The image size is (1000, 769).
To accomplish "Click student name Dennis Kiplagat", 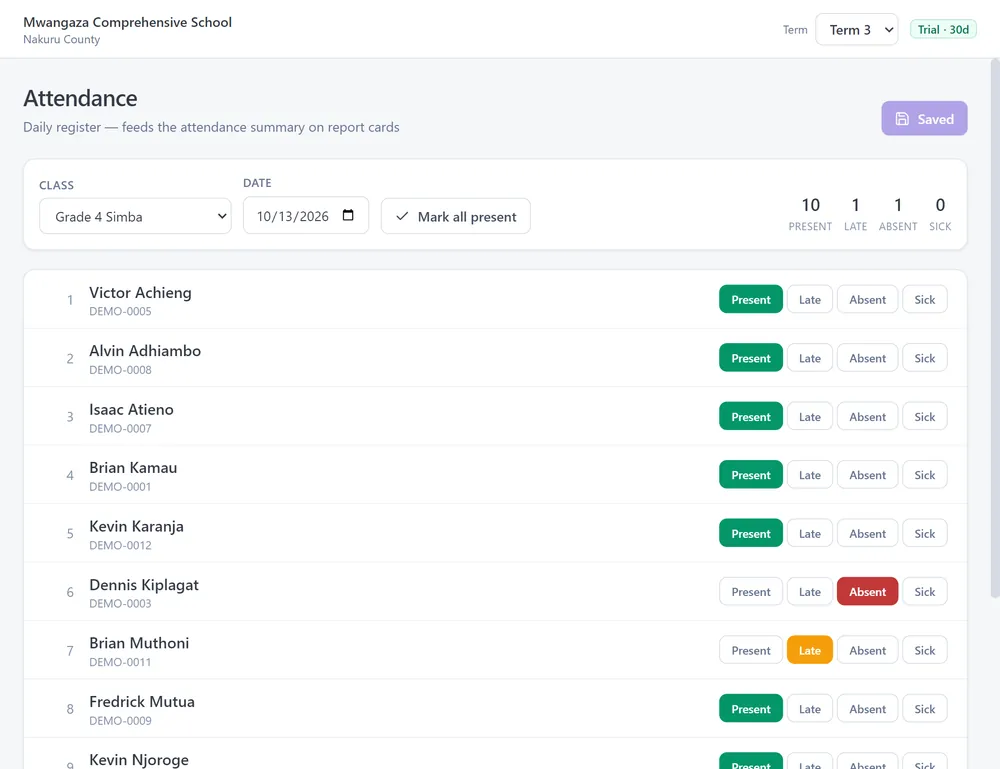I will click(x=144, y=585).
